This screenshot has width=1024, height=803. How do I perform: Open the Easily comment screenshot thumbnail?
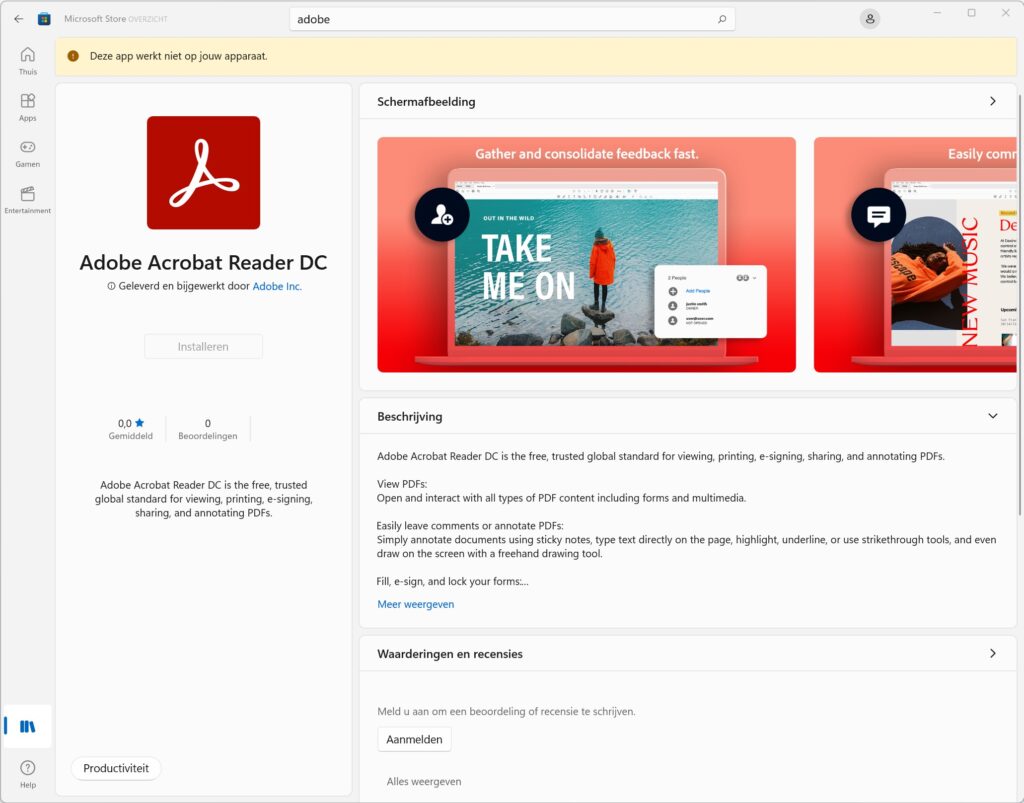tap(915, 255)
